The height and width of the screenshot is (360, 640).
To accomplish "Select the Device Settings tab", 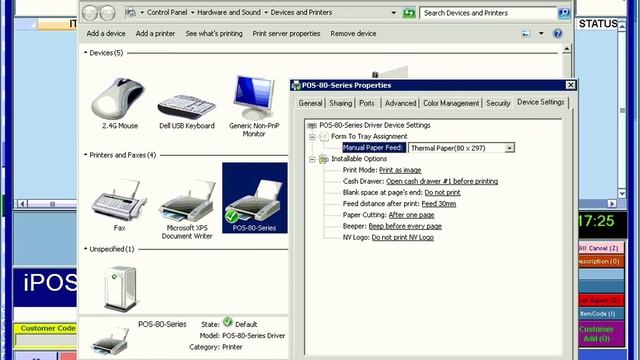I will click(x=540, y=102).
